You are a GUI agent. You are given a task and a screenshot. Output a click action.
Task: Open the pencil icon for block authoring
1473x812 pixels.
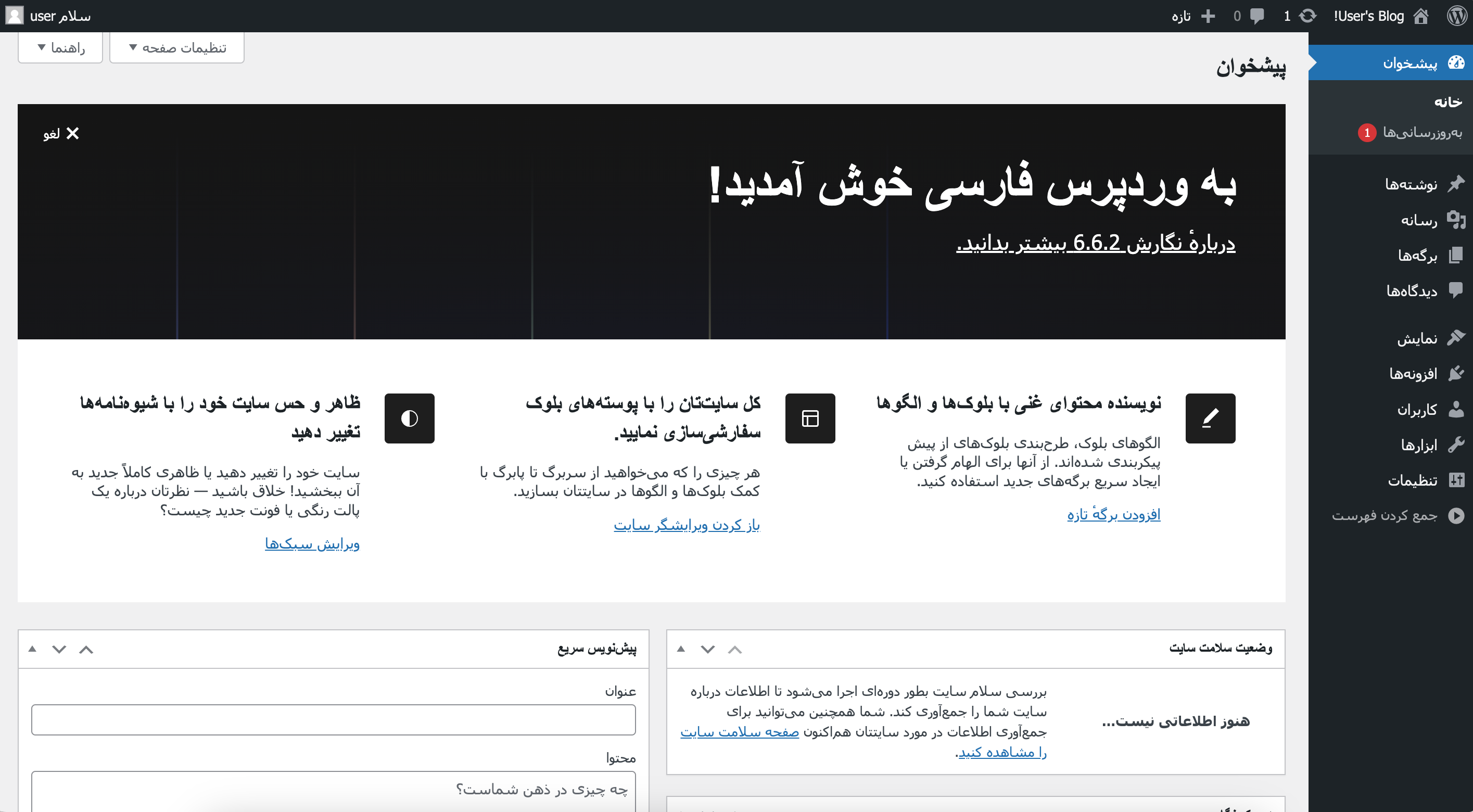tap(1210, 418)
